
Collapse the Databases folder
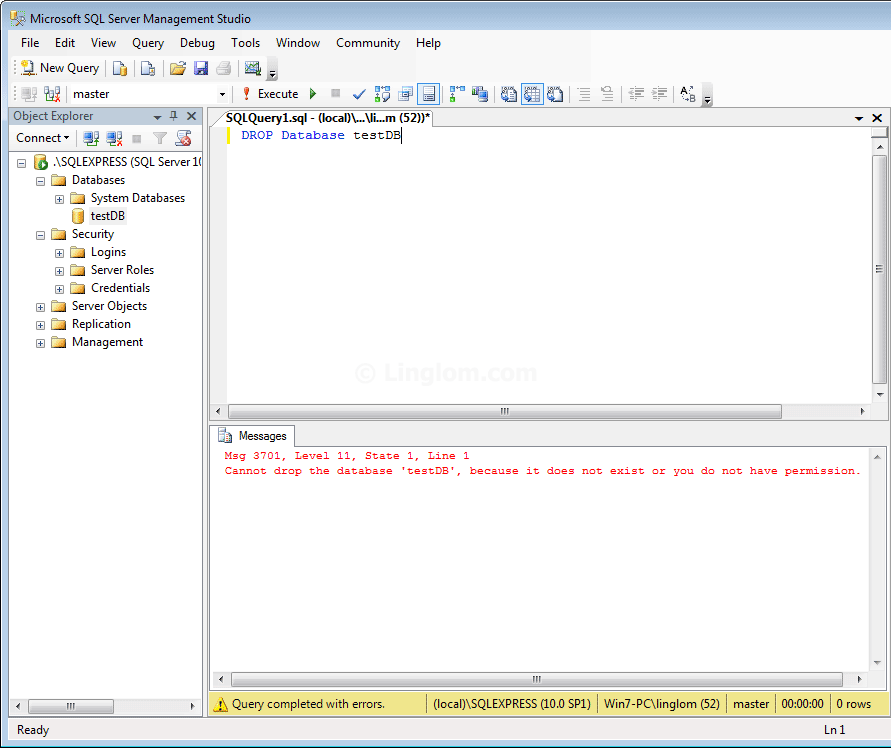[40, 181]
